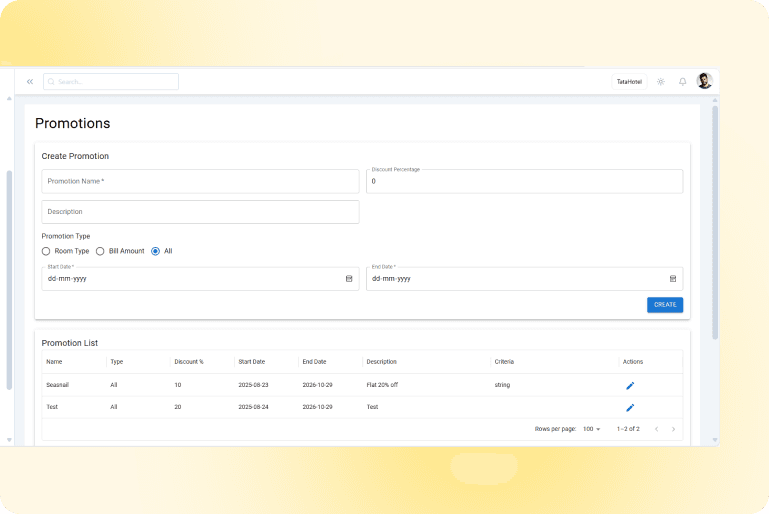
Task: Click the Type column header
Action: [x=117, y=362]
